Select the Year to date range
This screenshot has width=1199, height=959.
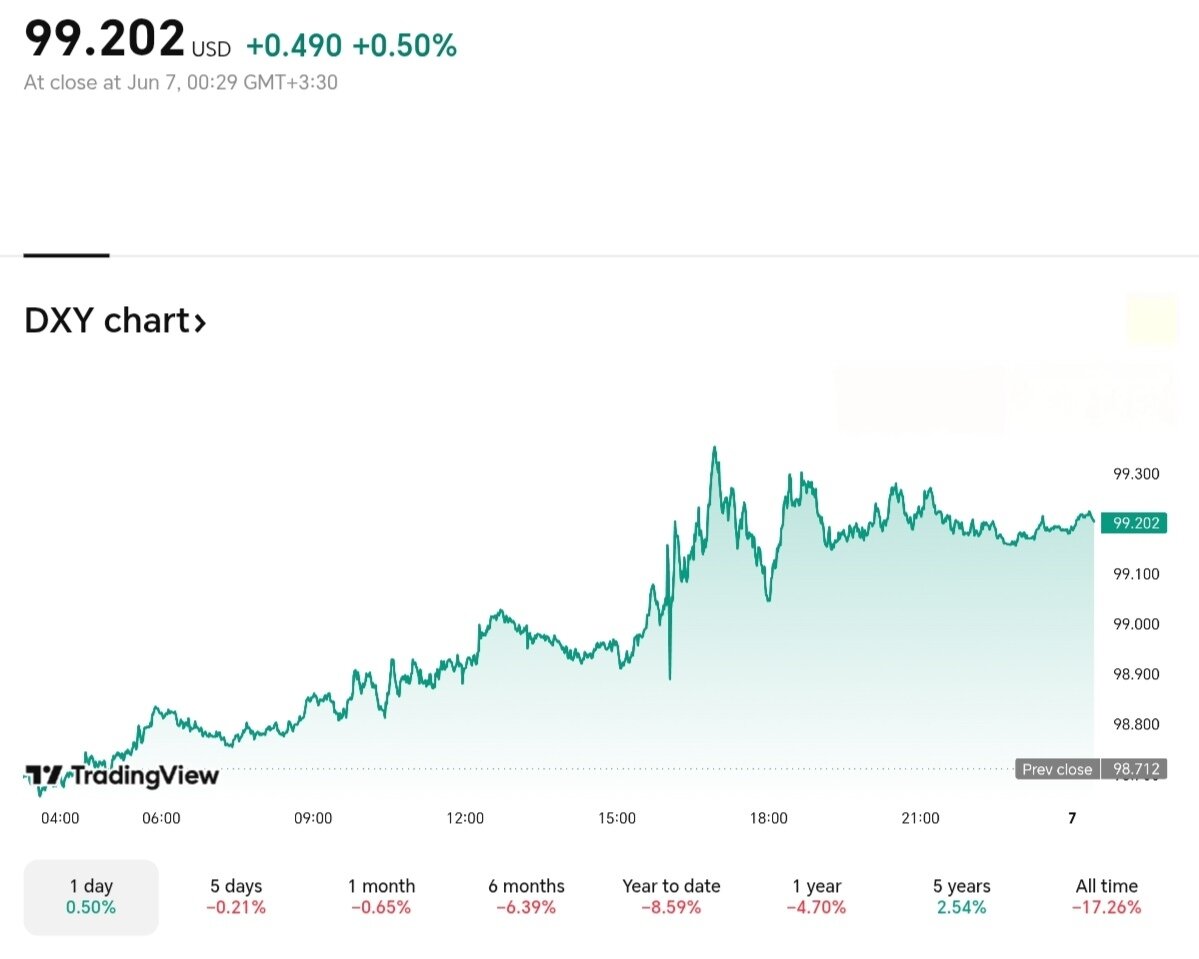click(671, 897)
